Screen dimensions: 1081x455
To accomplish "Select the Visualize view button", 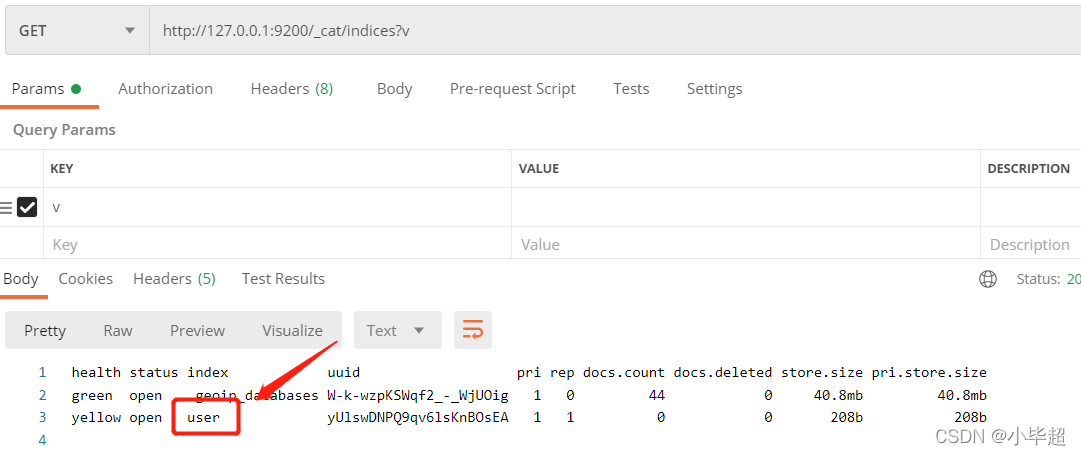I will point(292,331).
